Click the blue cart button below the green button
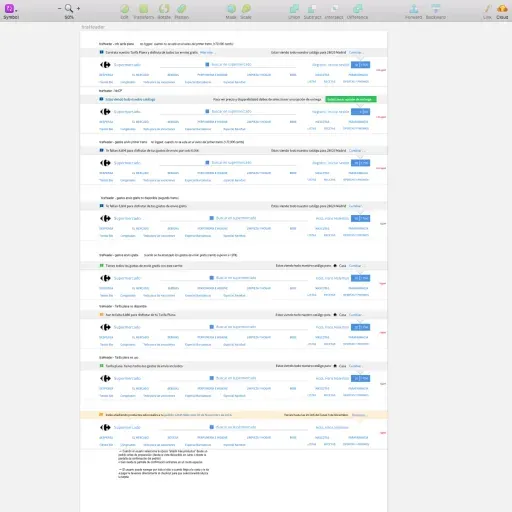 [360, 112]
